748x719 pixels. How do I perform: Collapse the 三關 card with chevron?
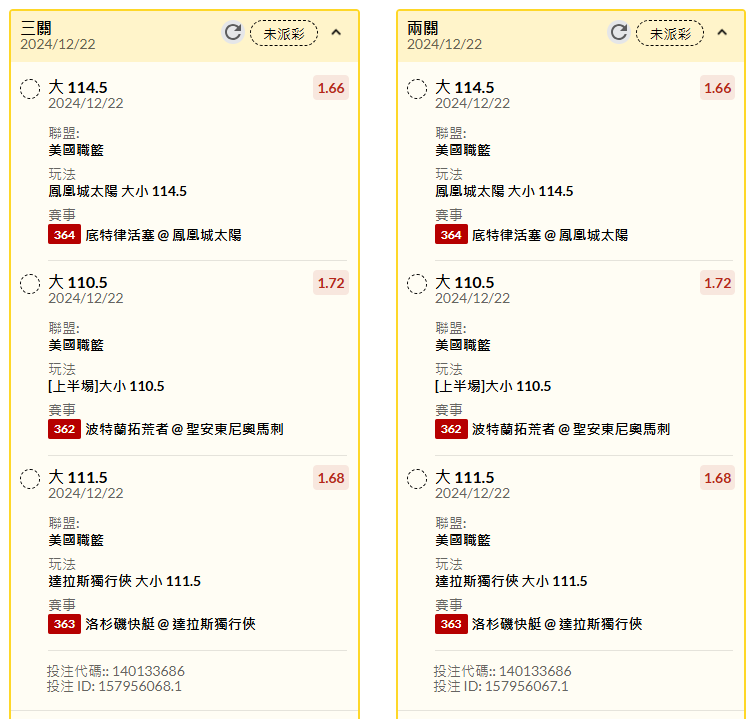336,32
